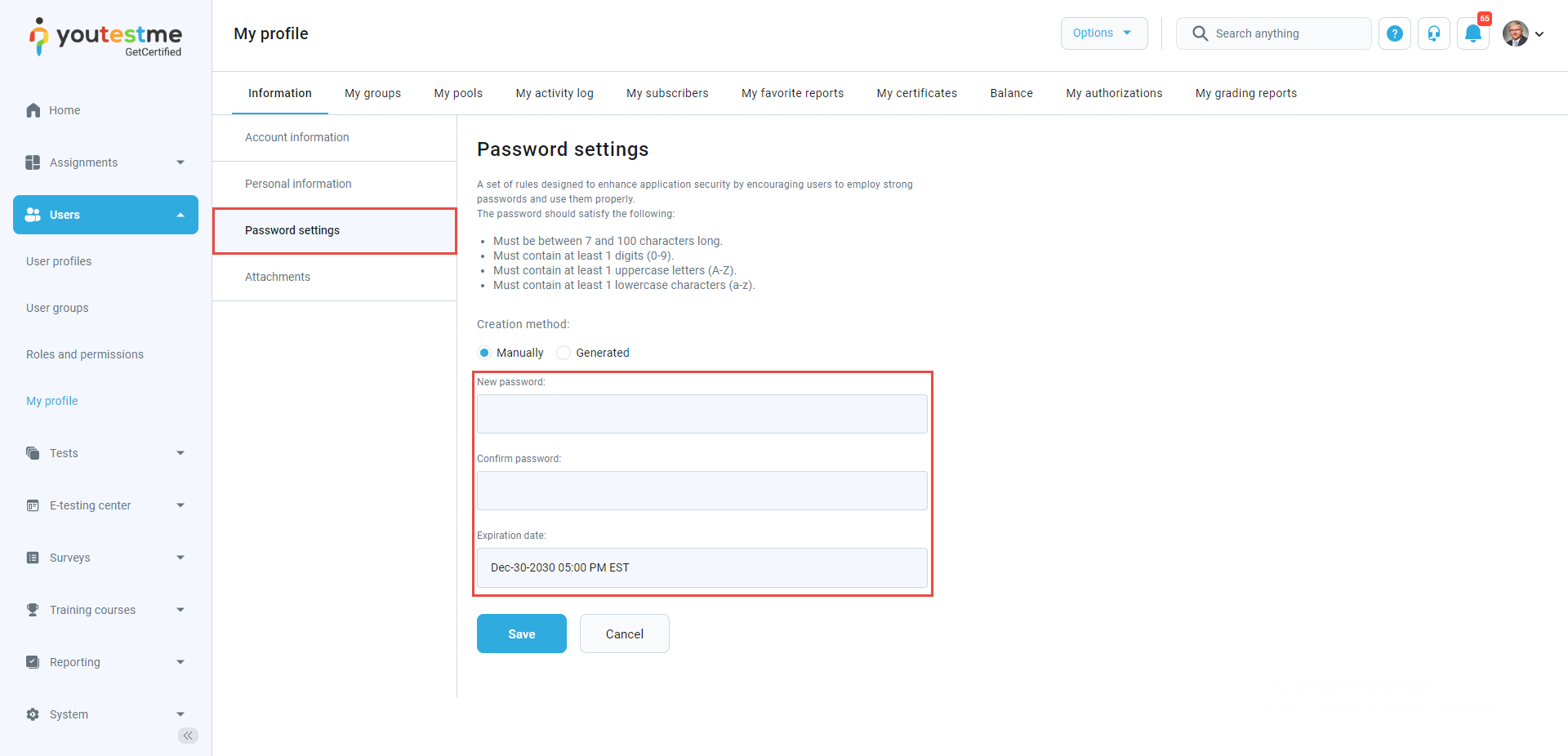Open the user avatar menu
The image size is (1568, 756).
pos(1523,33)
